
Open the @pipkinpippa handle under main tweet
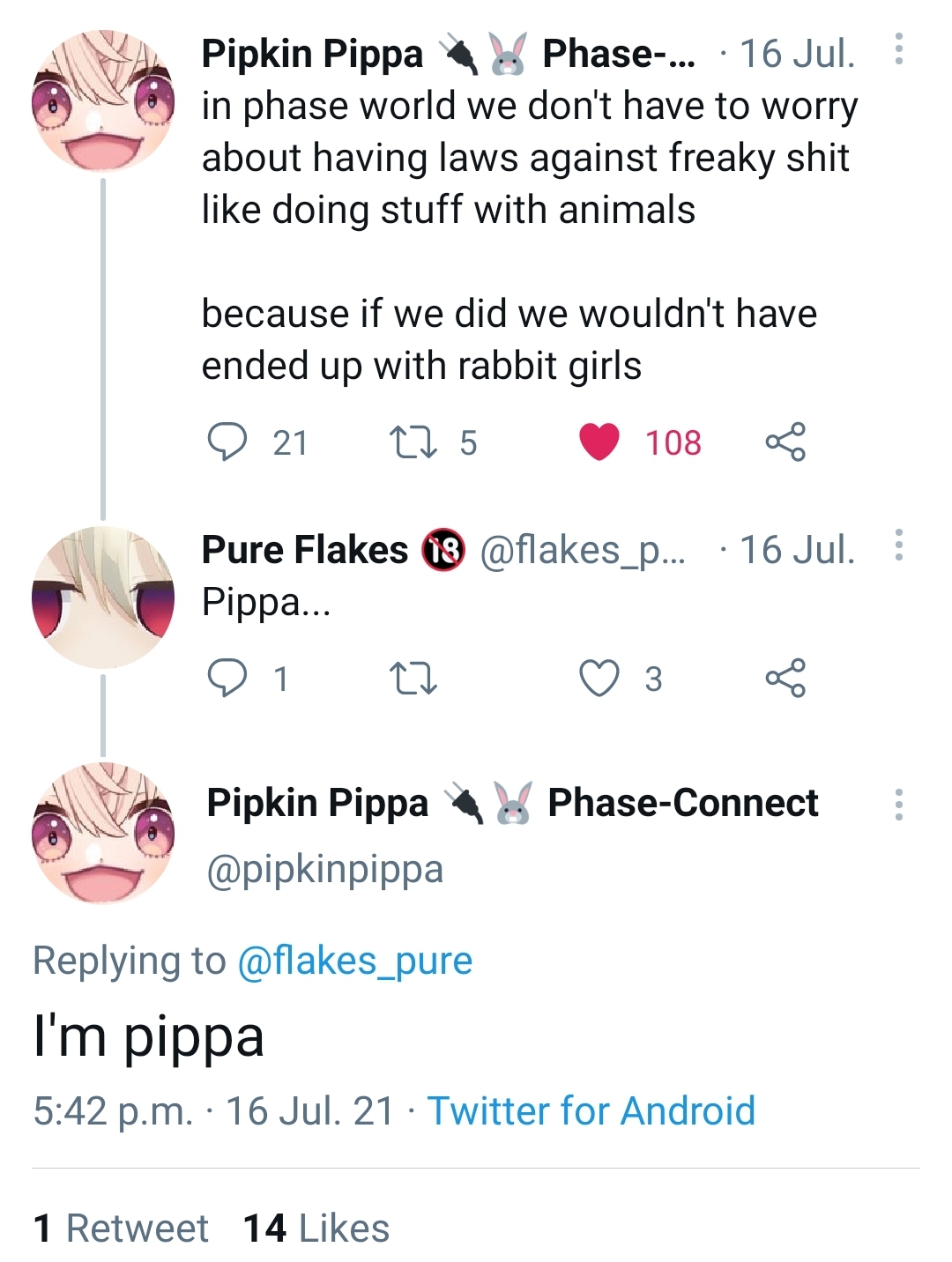pos(324,870)
